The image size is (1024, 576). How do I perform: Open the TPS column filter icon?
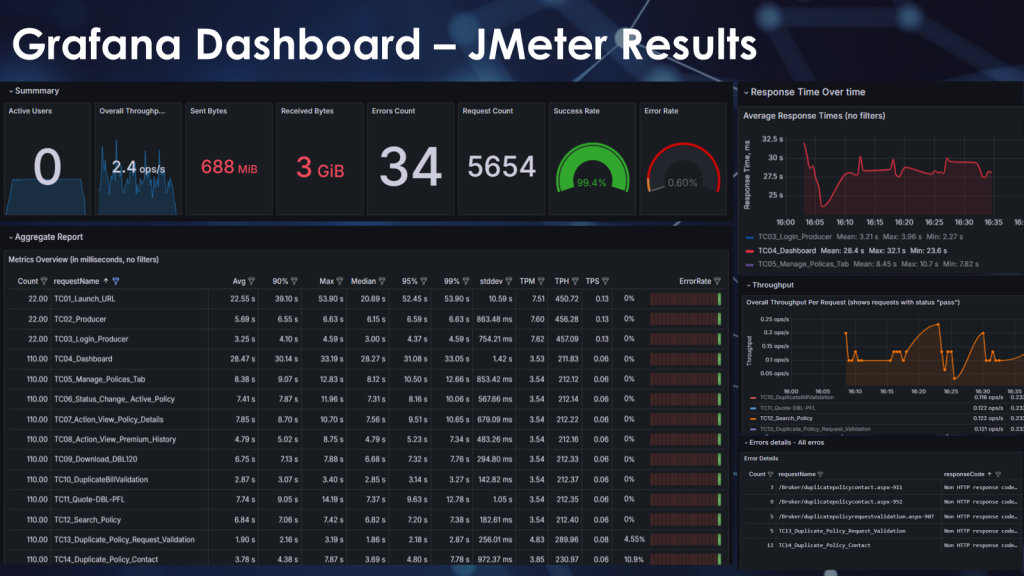pyautogui.click(x=605, y=281)
